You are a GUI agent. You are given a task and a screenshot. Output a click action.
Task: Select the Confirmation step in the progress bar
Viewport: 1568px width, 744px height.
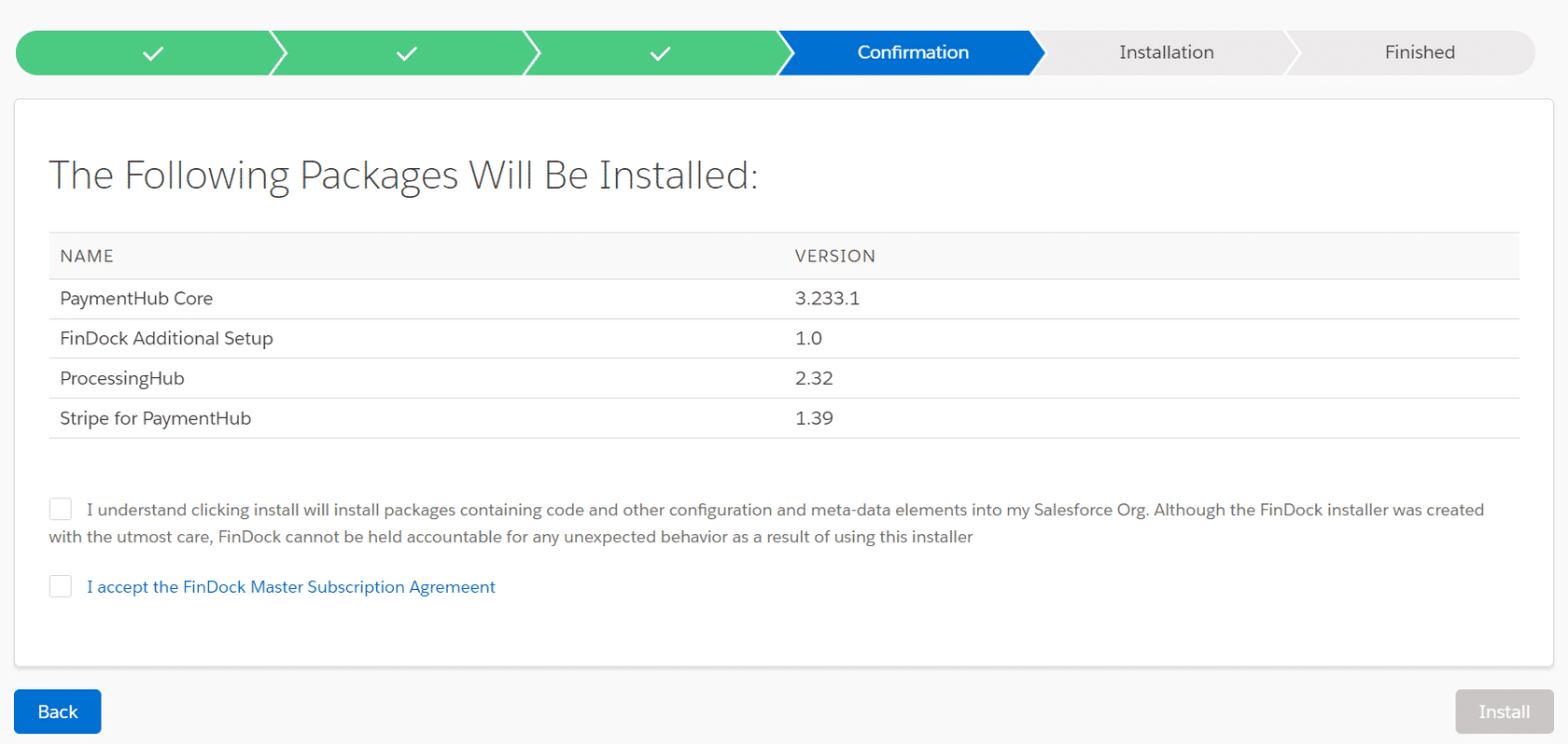[x=912, y=53]
